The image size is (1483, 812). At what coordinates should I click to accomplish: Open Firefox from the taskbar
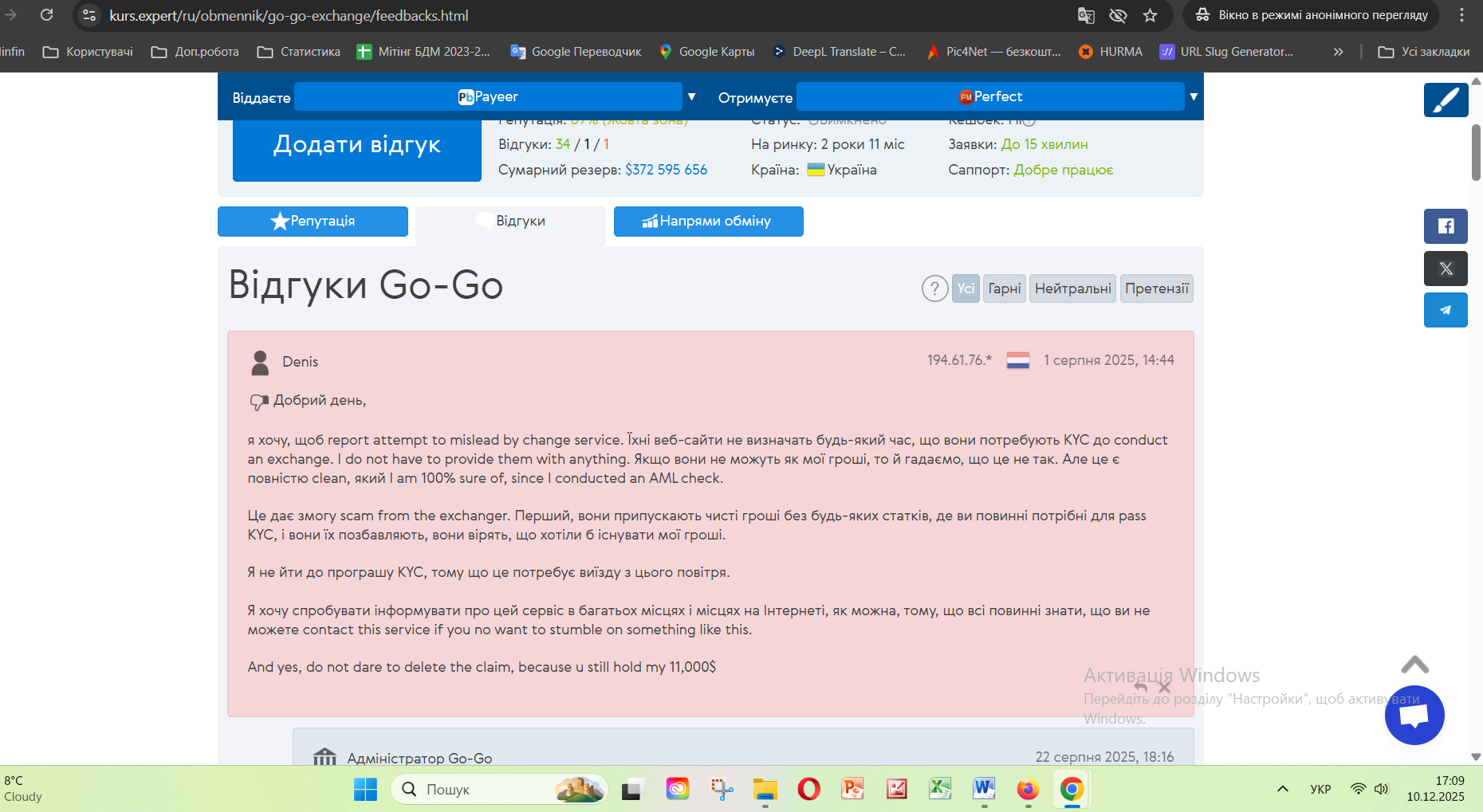click(1028, 790)
